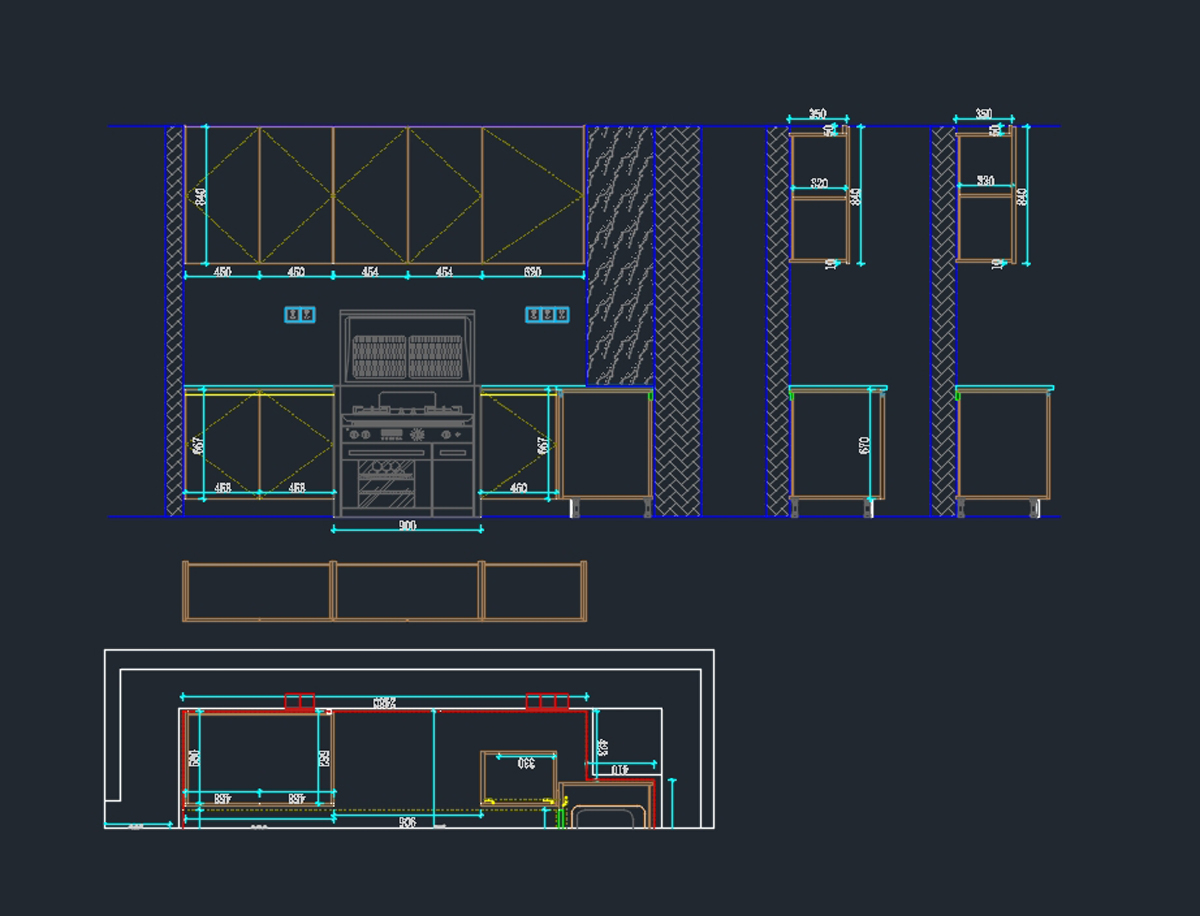
Task: Select the widest upper cabinet door panel
Action: coord(533,195)
